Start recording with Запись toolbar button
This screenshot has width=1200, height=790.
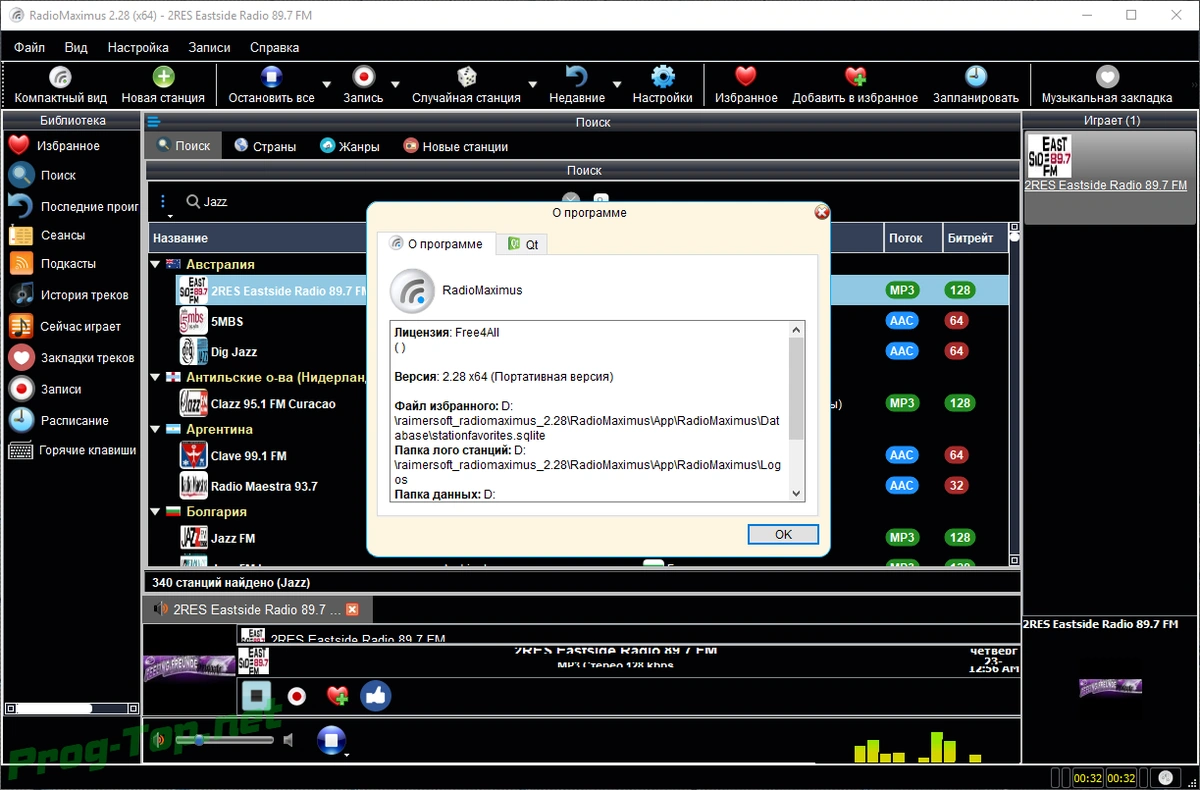coord(363,85)
